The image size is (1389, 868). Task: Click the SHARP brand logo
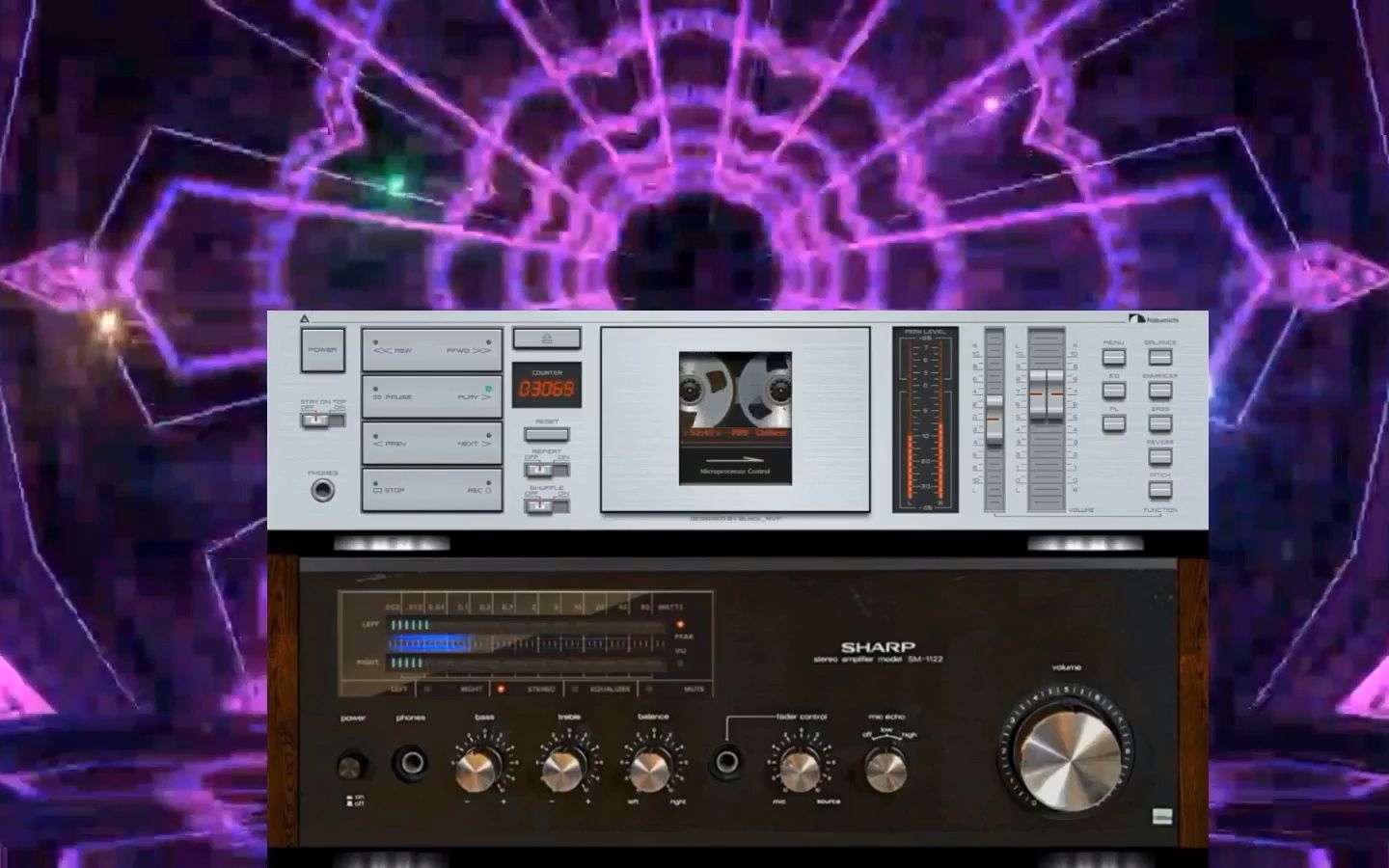tap(879, 647)
